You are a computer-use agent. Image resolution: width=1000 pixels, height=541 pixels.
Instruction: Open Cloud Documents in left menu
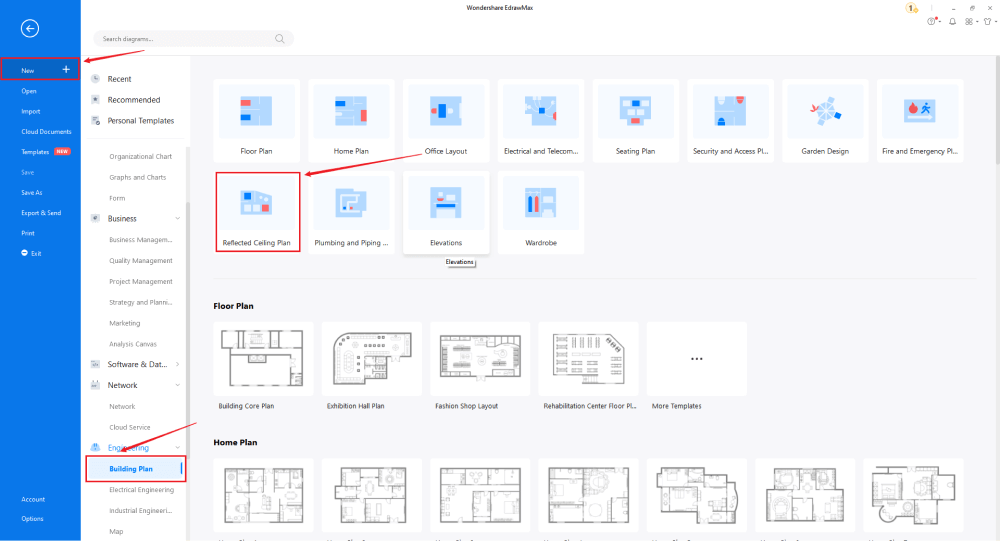click(x=46, y=131)
